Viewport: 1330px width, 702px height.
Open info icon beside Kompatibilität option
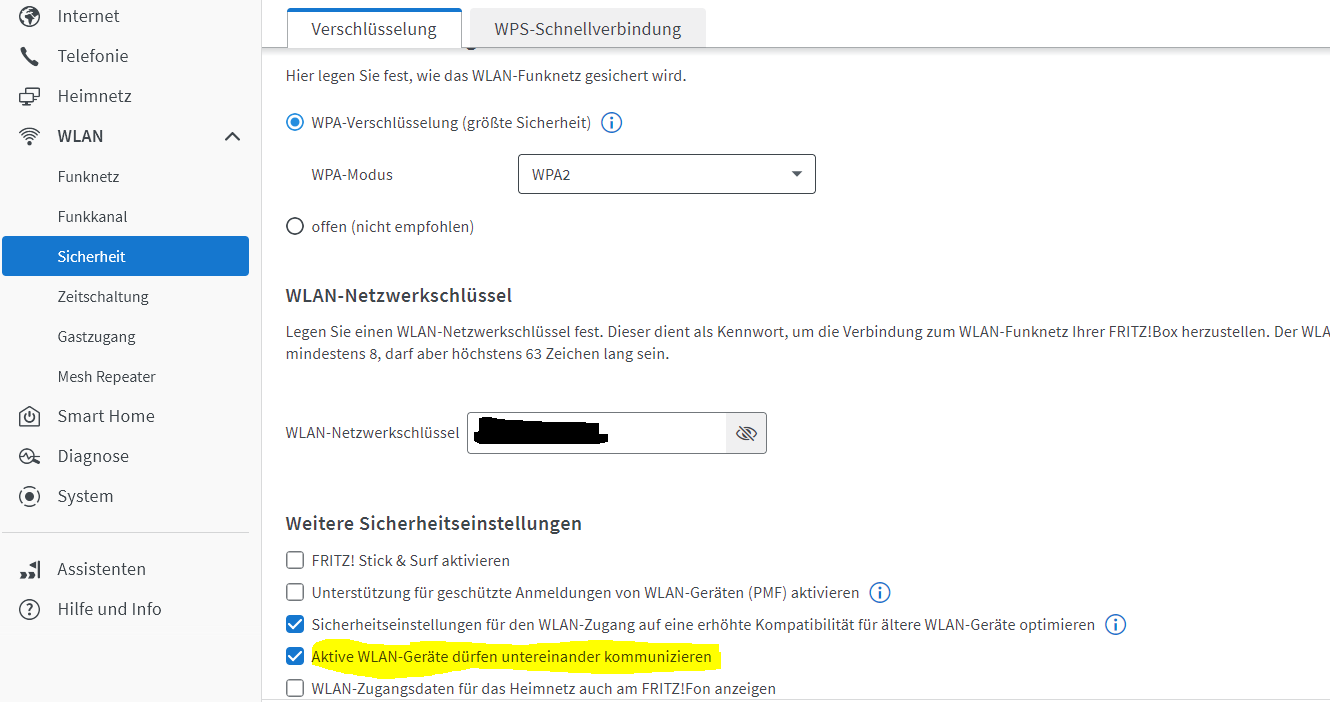pyautogui.click(x=1115, y=625)
